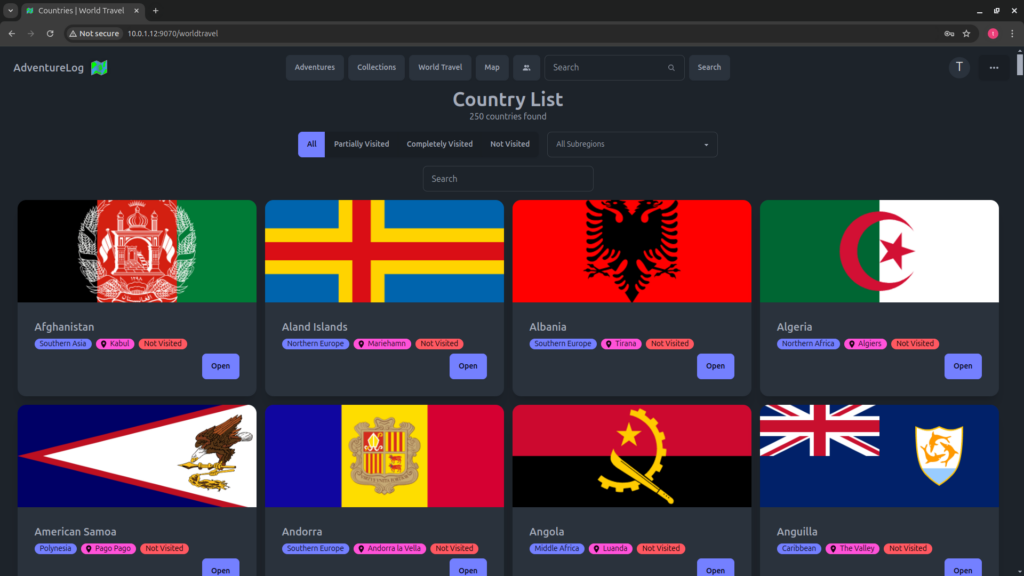
Task: Click the page vertical scrollbar
Action: [x=1019, y=65]
